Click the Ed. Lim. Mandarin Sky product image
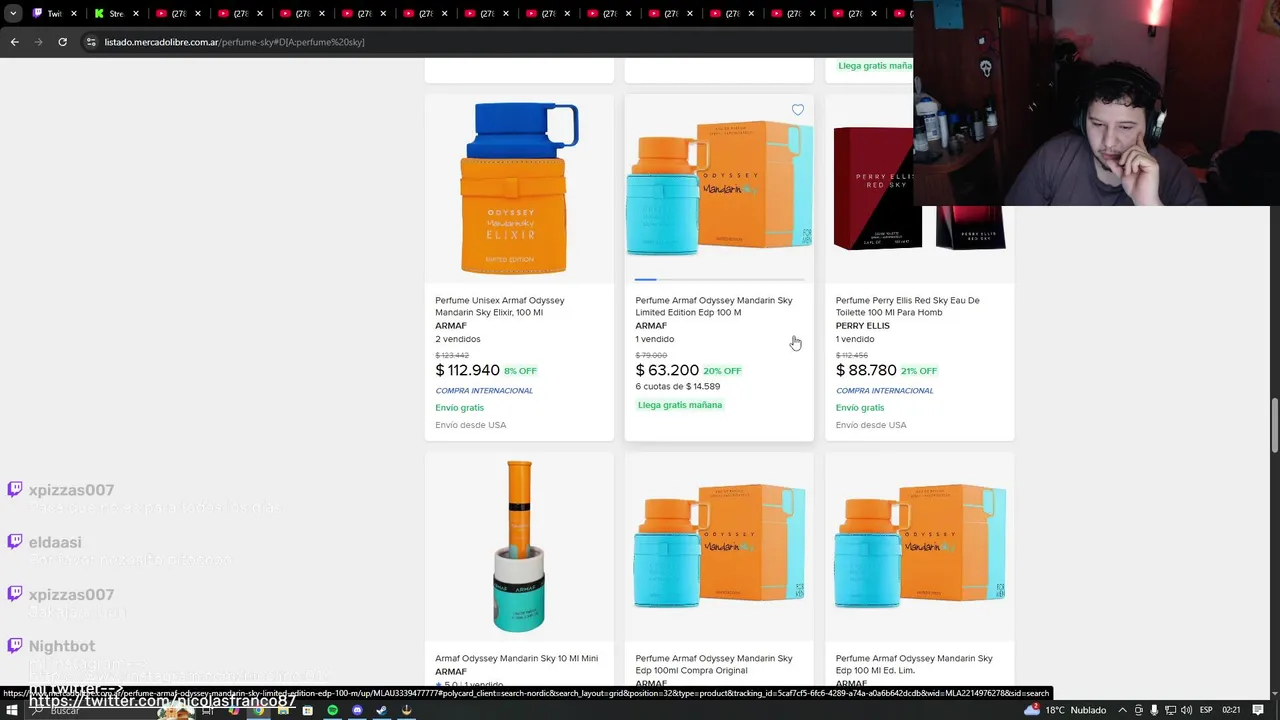This screenshot has width=1280, height=720. (919, 546)
